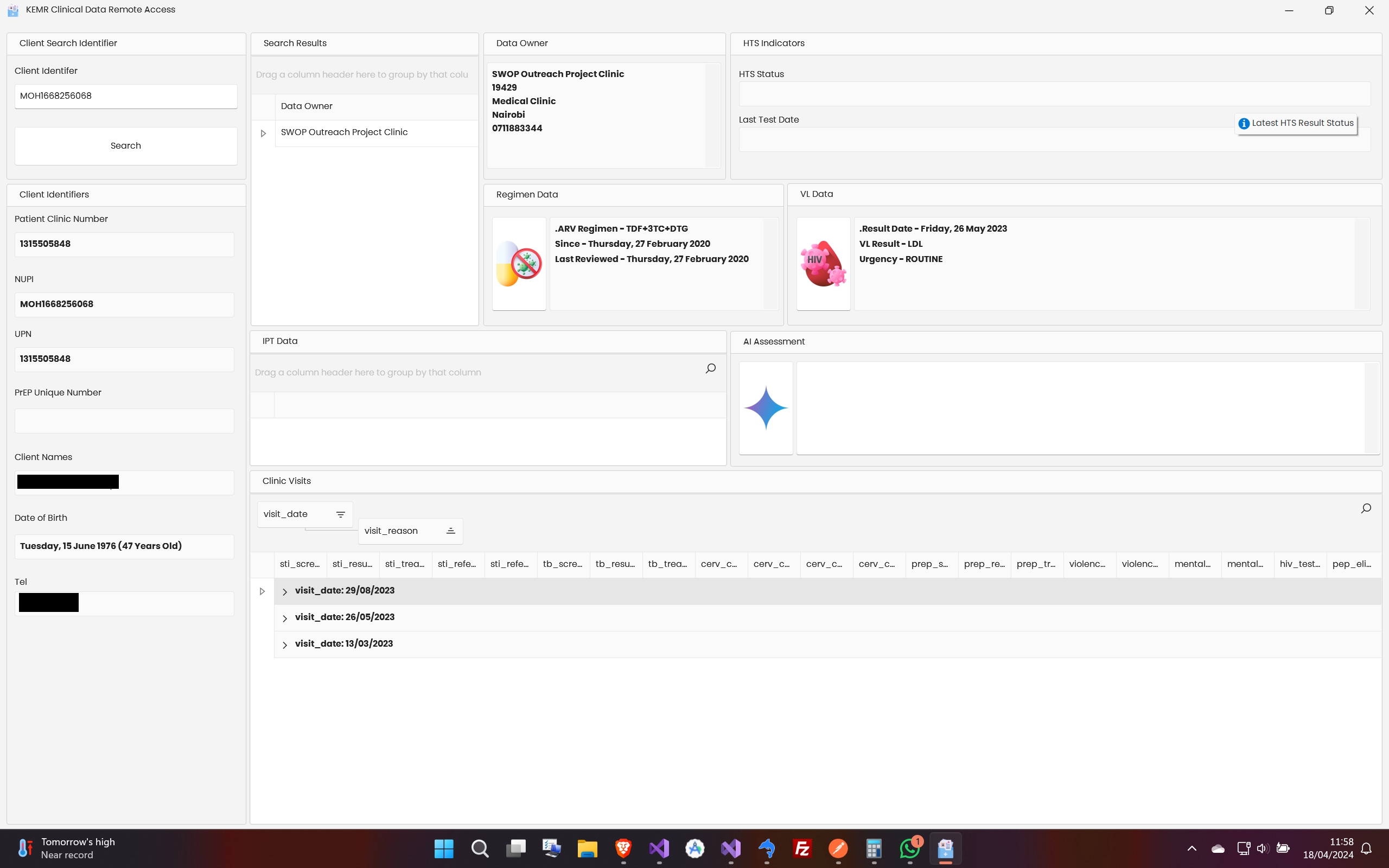Screen dimensions: 1389x868
Task: Click visit_date filter sort icon
Action: [x=340, y=514]
